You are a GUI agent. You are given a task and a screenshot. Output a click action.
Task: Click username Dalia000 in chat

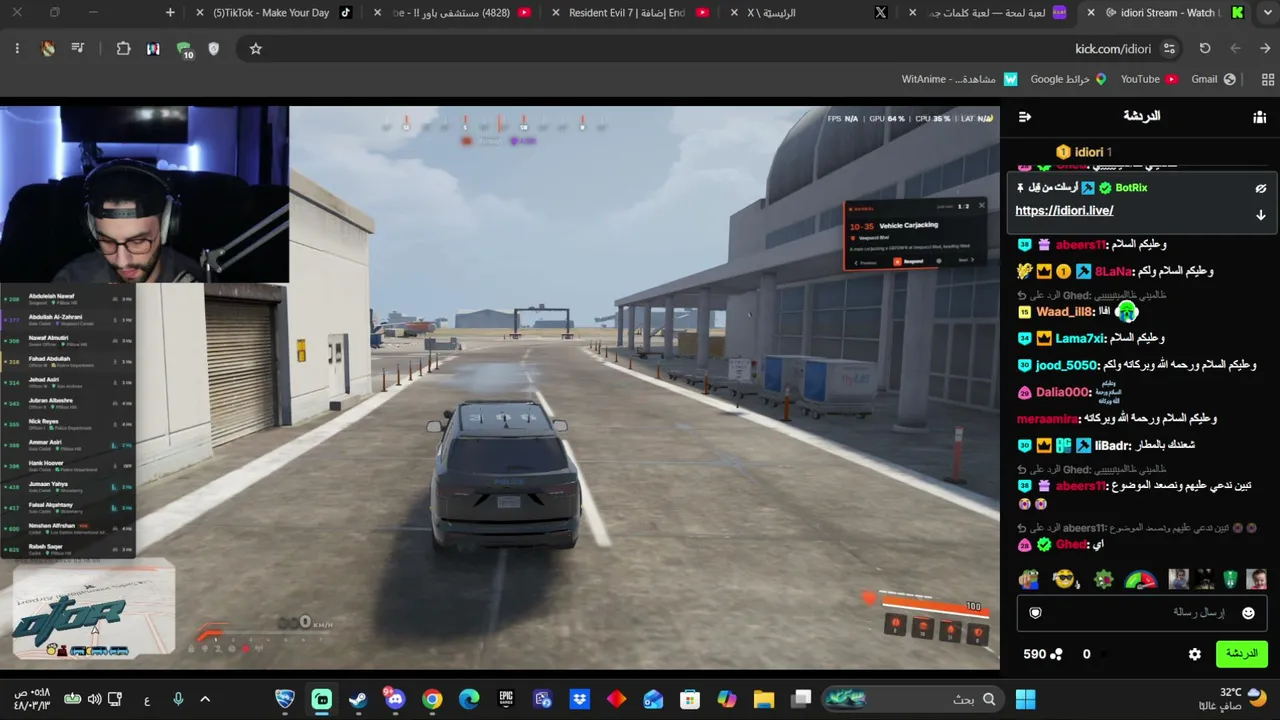point(1063,393)
